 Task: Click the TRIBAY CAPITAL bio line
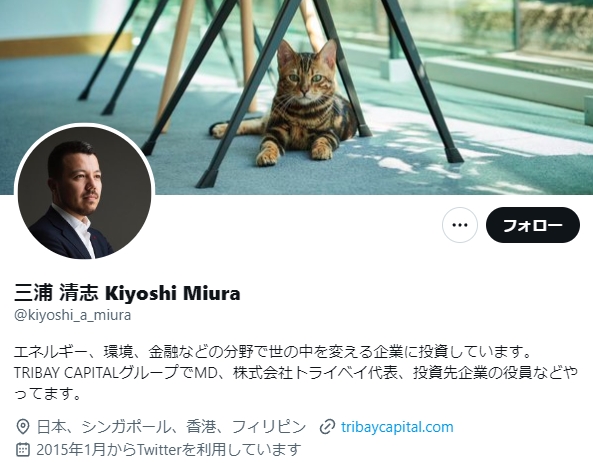[296, 373]
